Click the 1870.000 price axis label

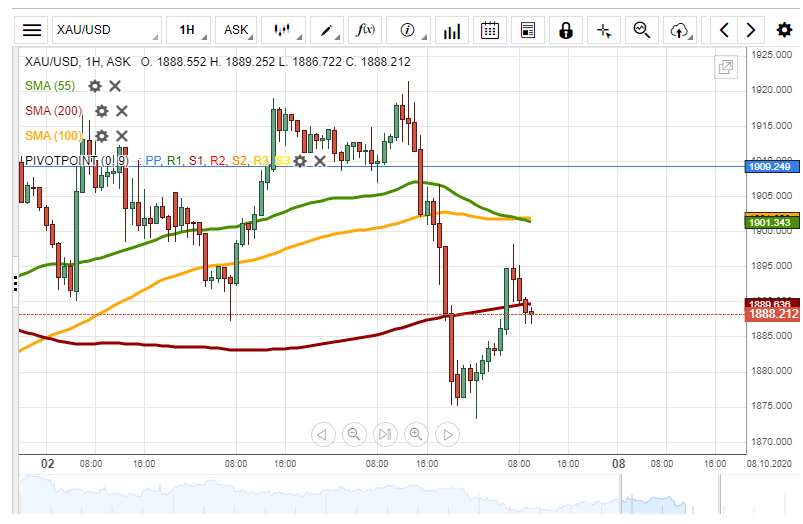tap(771, 441)
